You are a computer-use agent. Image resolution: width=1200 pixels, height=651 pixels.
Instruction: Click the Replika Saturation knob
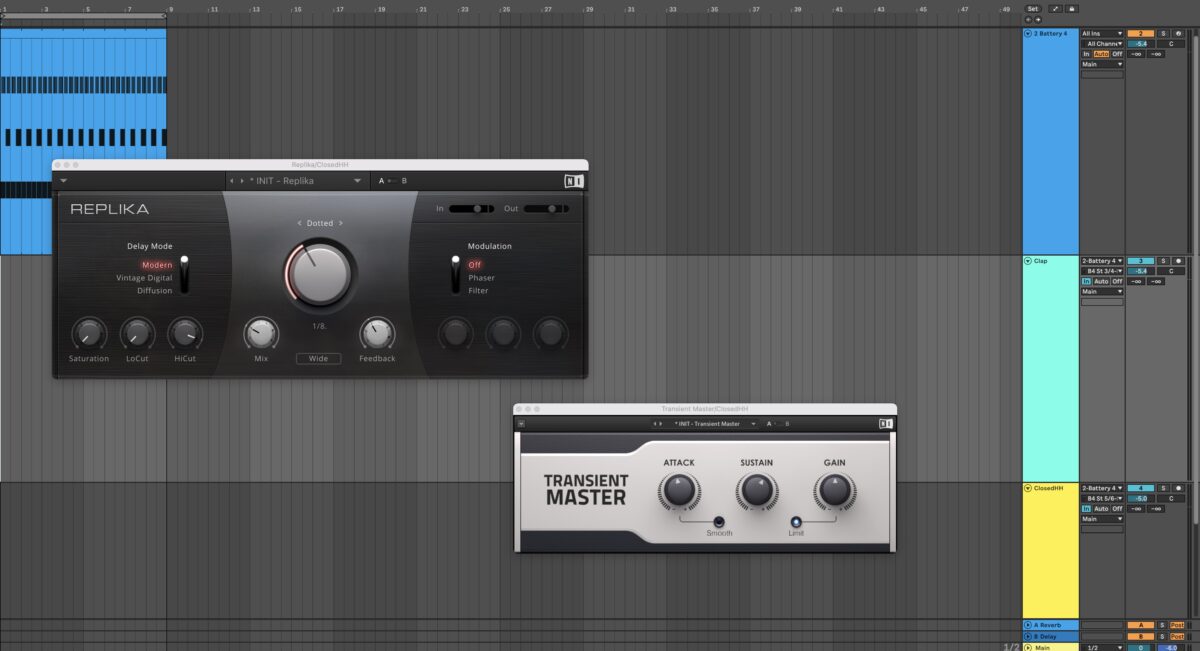tap(89, 334)
